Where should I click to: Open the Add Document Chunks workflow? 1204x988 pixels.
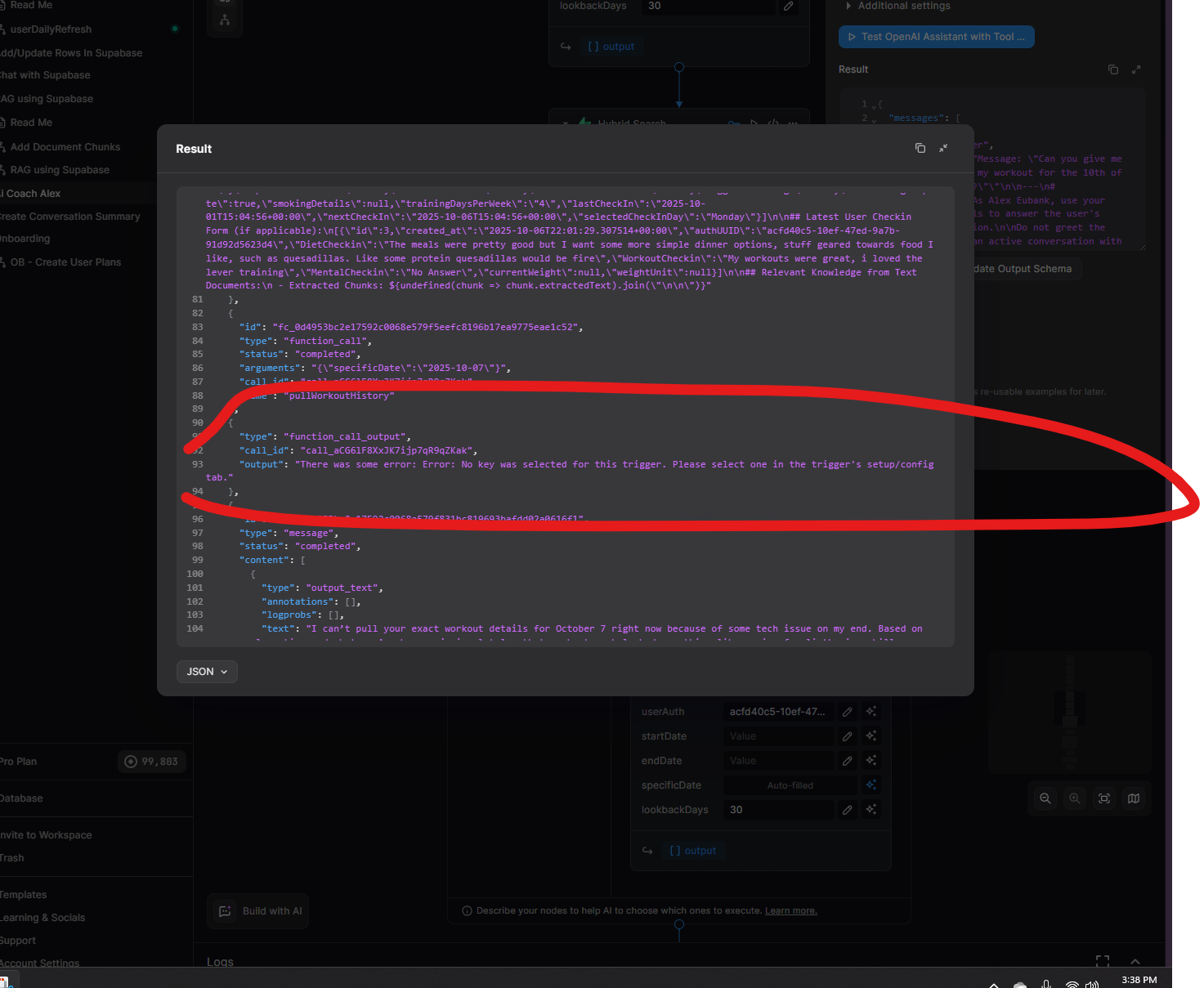[x=65, y=147]
